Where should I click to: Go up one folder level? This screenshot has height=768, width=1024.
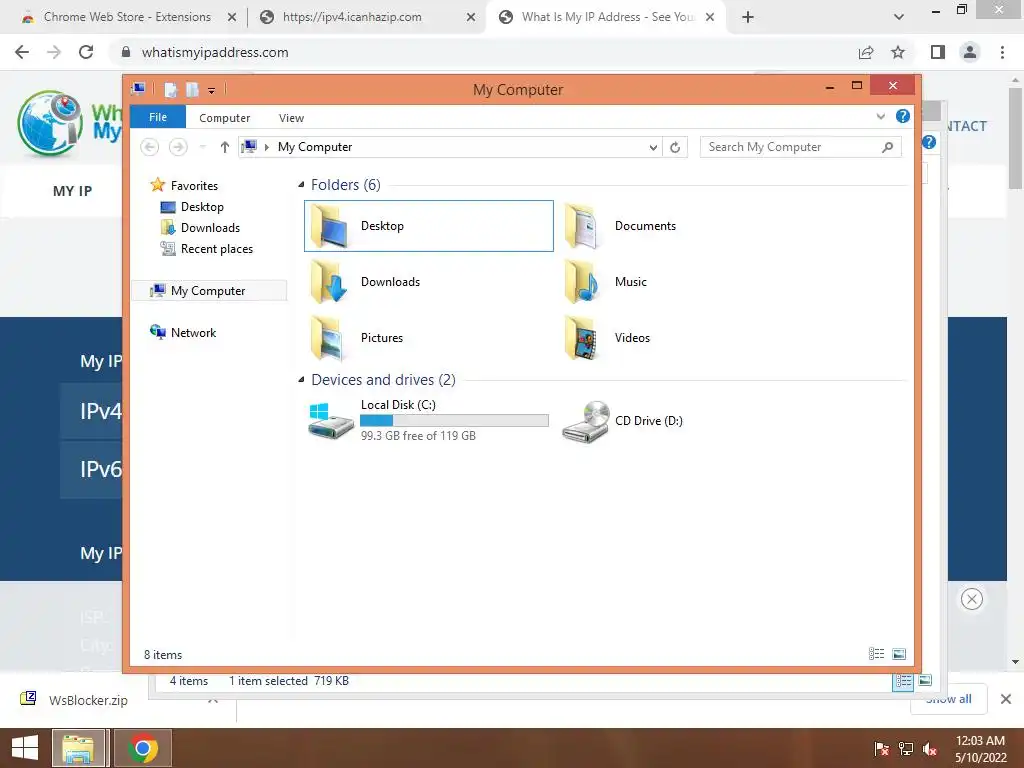click(x=225, y=147)
